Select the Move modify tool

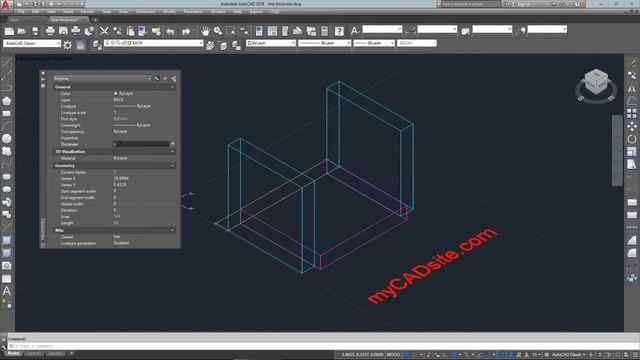pyautogui.click(x=632, y=126)
